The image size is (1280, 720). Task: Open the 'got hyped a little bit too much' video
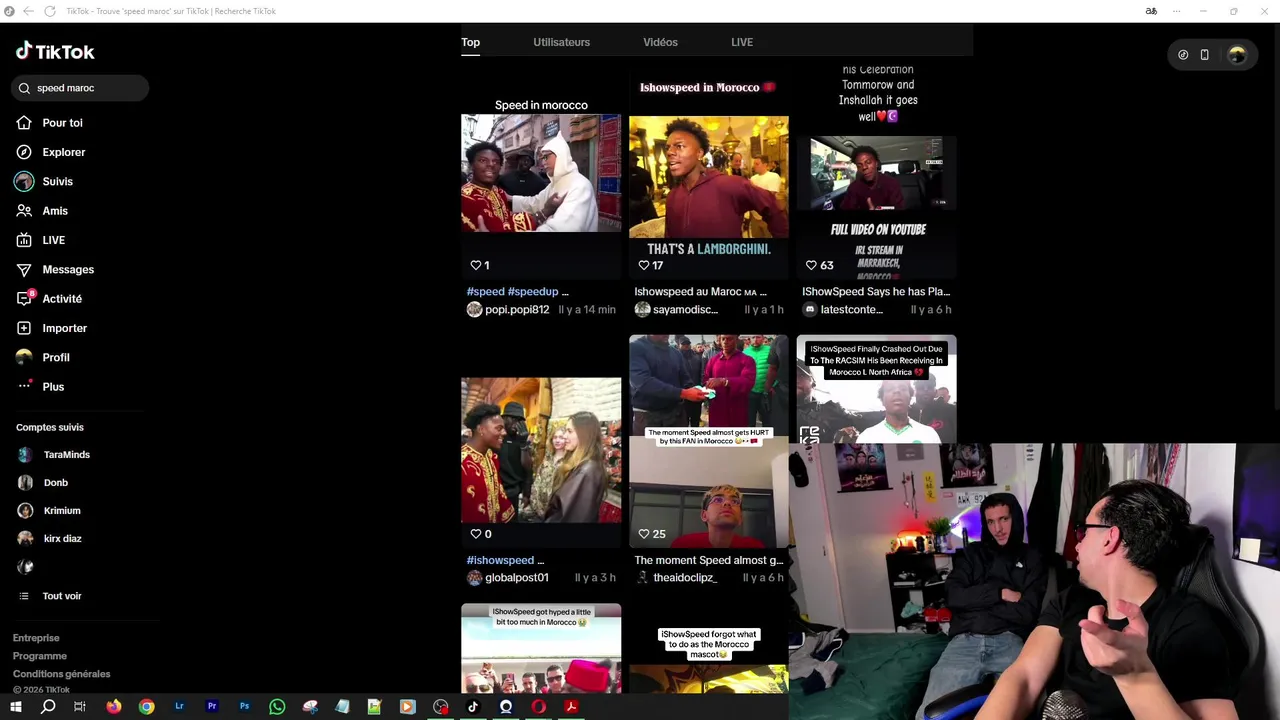(x=541, y=648)
